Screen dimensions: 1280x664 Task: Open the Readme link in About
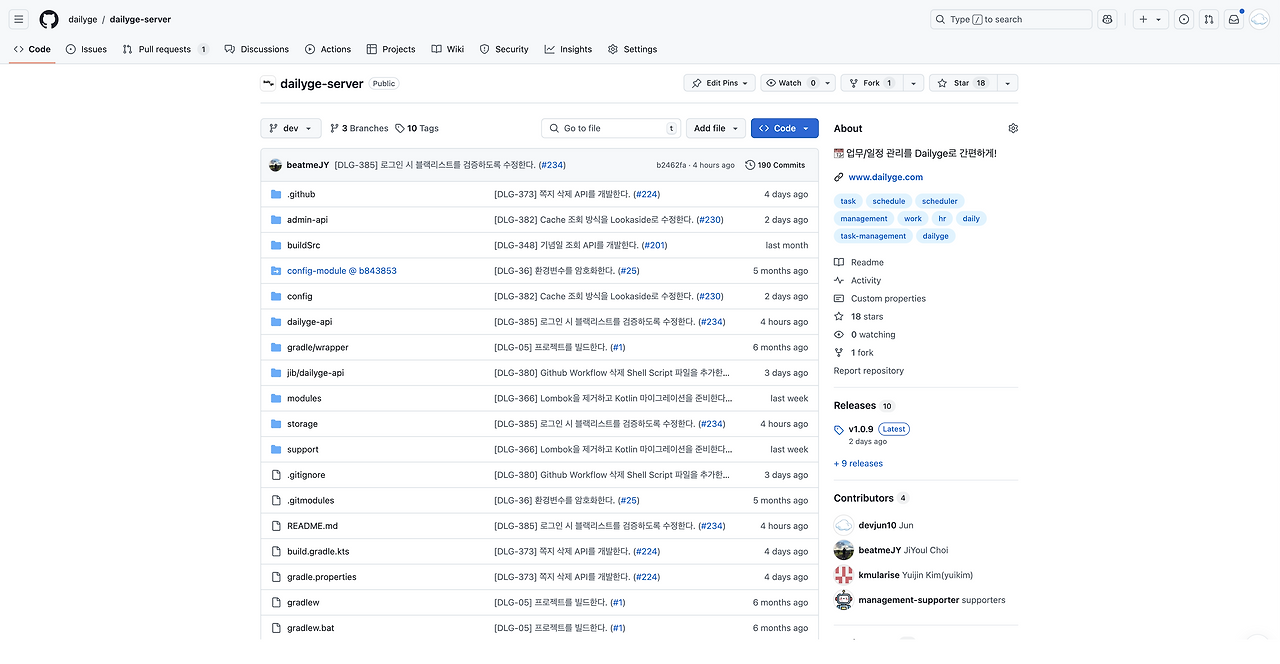click(859, 262)
